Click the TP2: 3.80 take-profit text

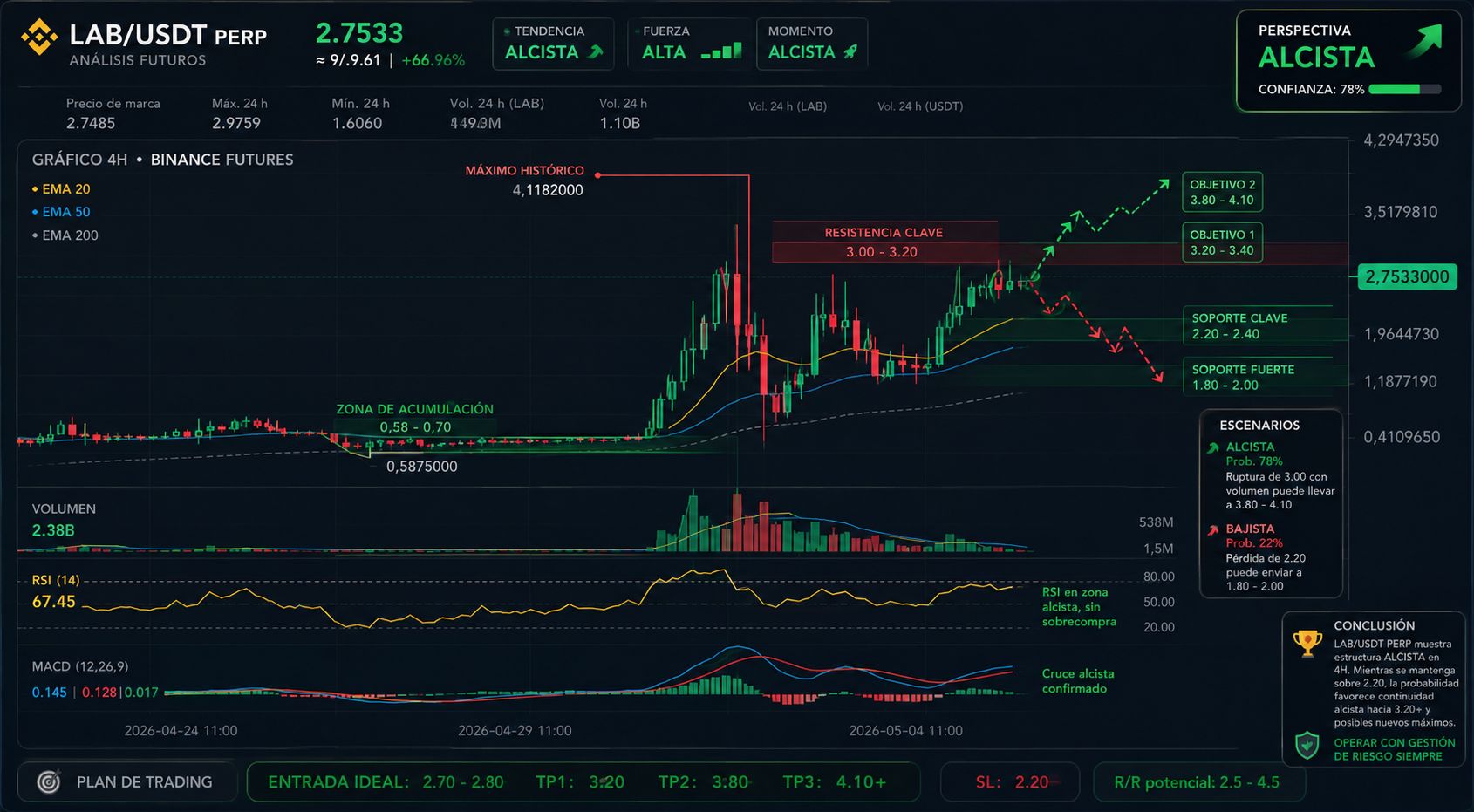pyautogui.click(x=703, y=782)
